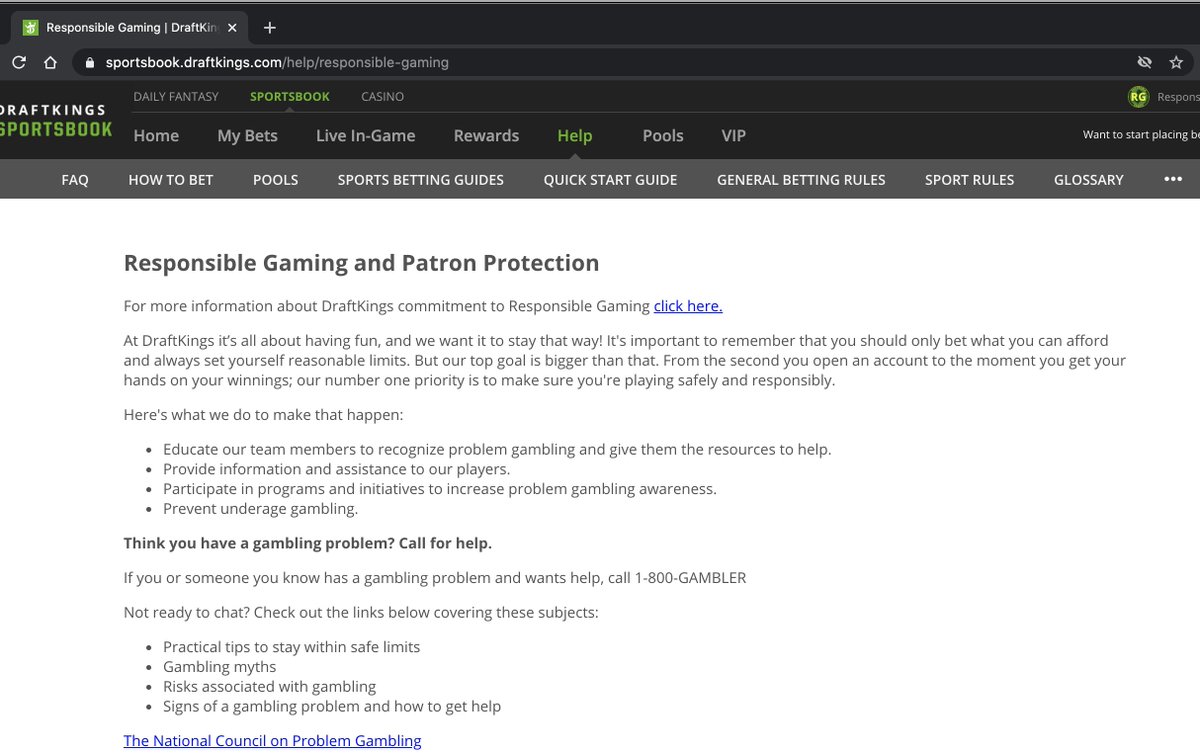Open the Help menu item
This screenshot has height=753, width=1200.
[574, 135]
